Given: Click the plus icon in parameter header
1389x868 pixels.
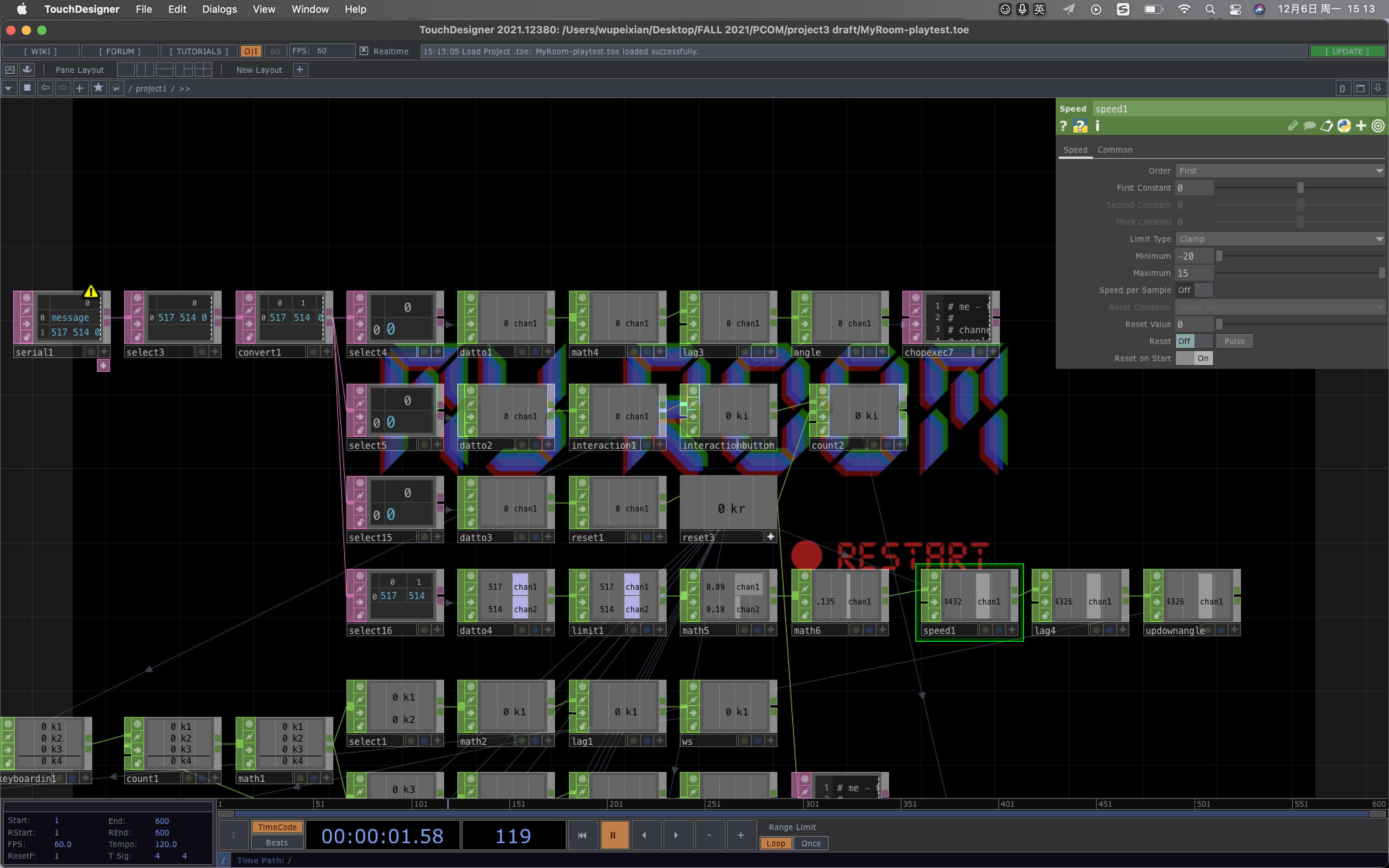Looking at the screenshot, I should (1361, 126).
